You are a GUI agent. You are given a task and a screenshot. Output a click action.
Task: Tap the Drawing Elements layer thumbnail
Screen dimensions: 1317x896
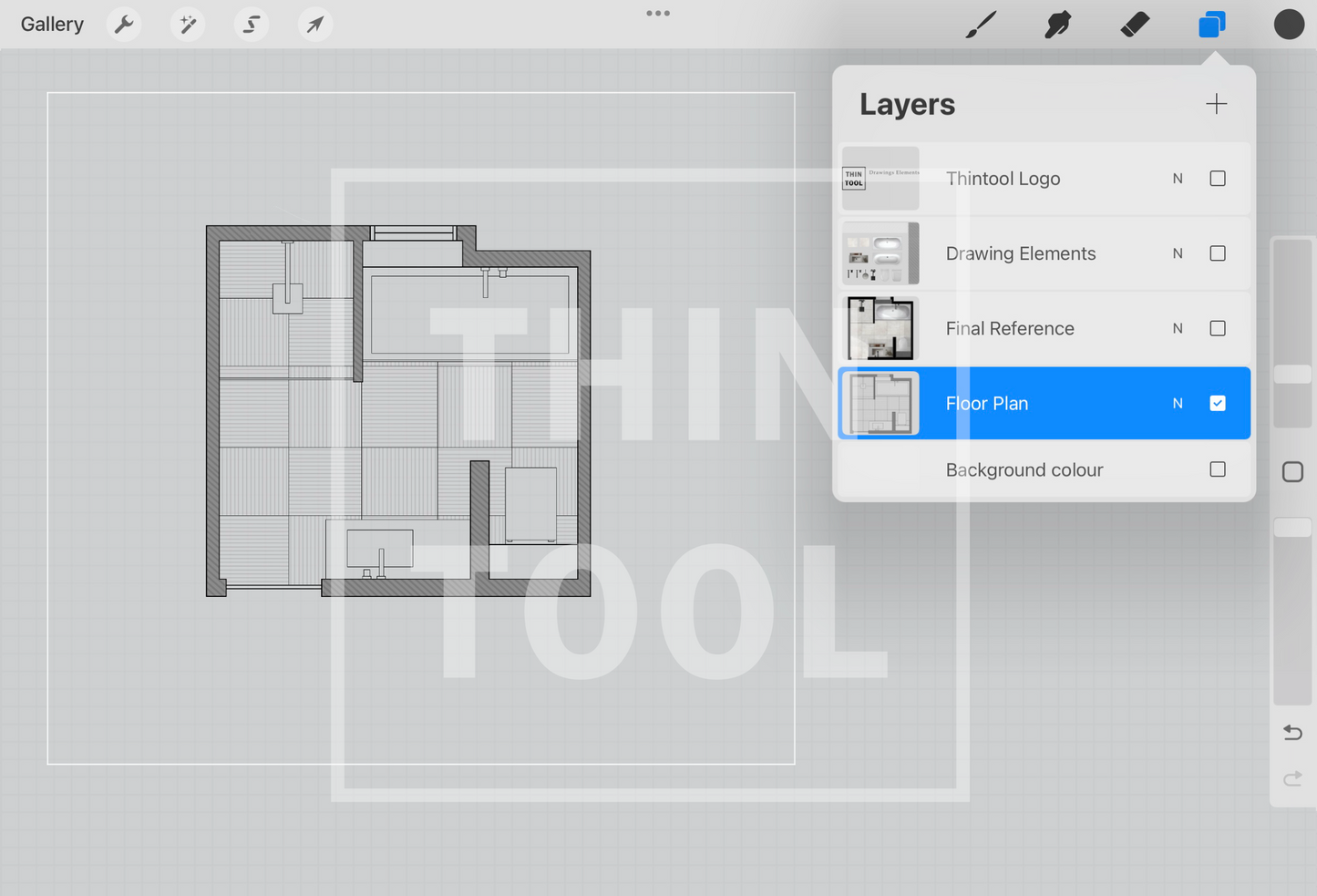coord(880,253)
